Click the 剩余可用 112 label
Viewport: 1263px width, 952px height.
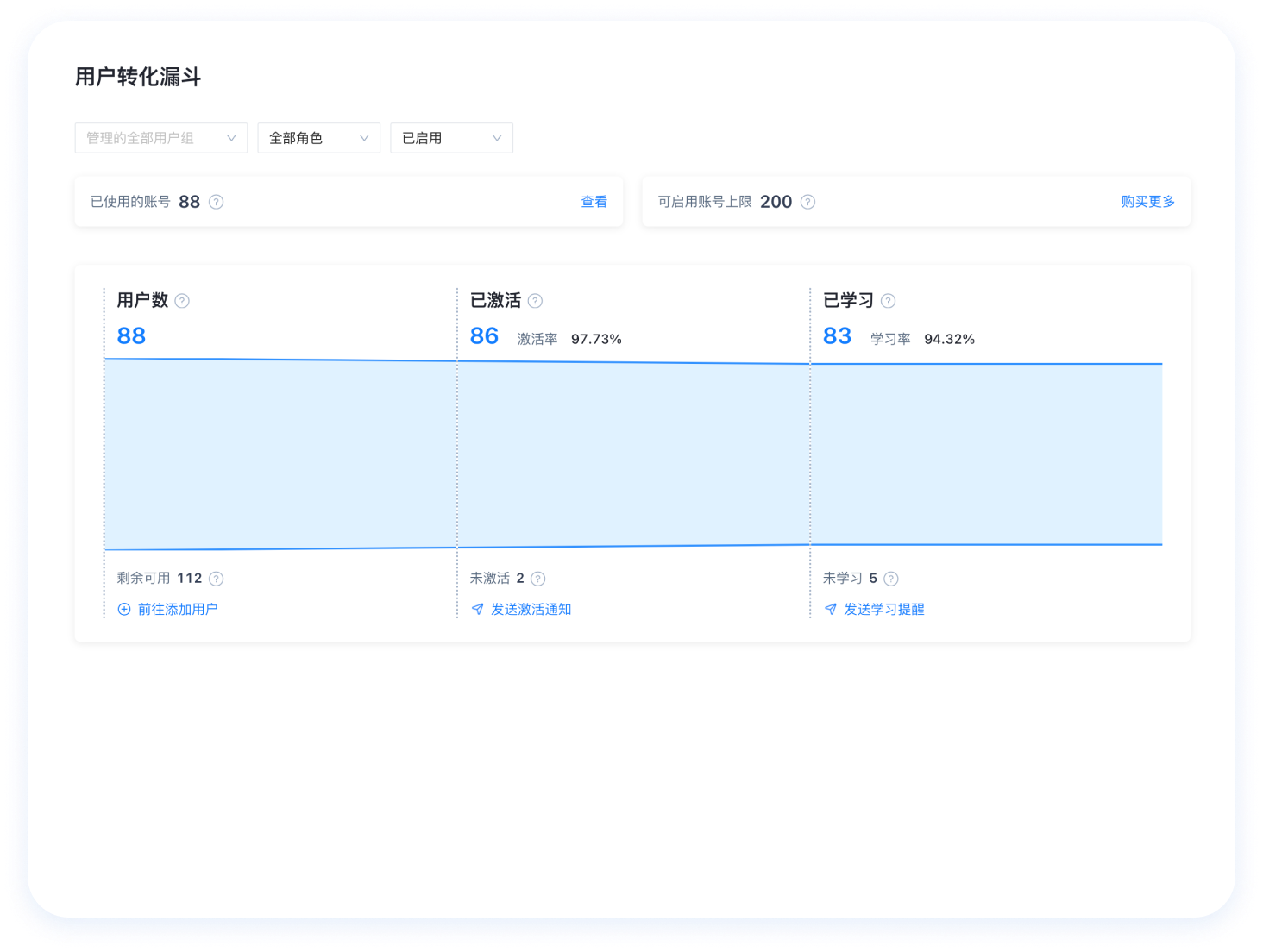[x=160, y=579]
